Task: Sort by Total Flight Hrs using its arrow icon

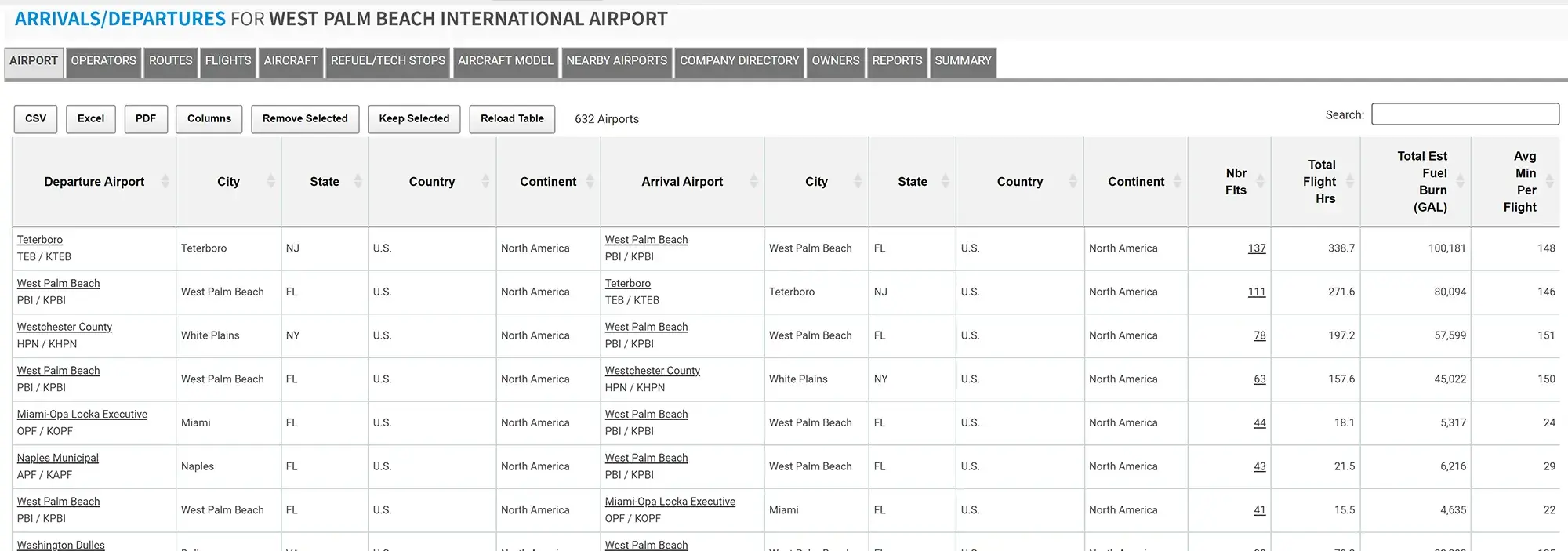Action: point(1350,182)
